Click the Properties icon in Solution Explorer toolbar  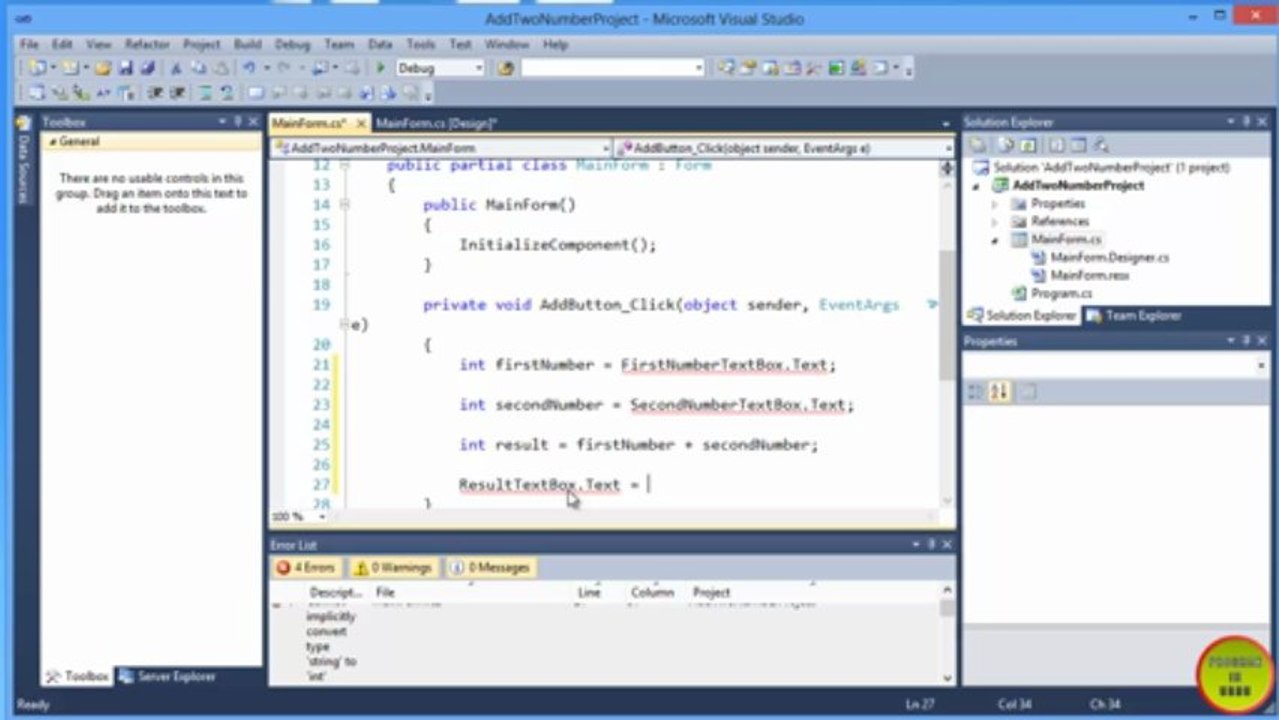point(977,145)
